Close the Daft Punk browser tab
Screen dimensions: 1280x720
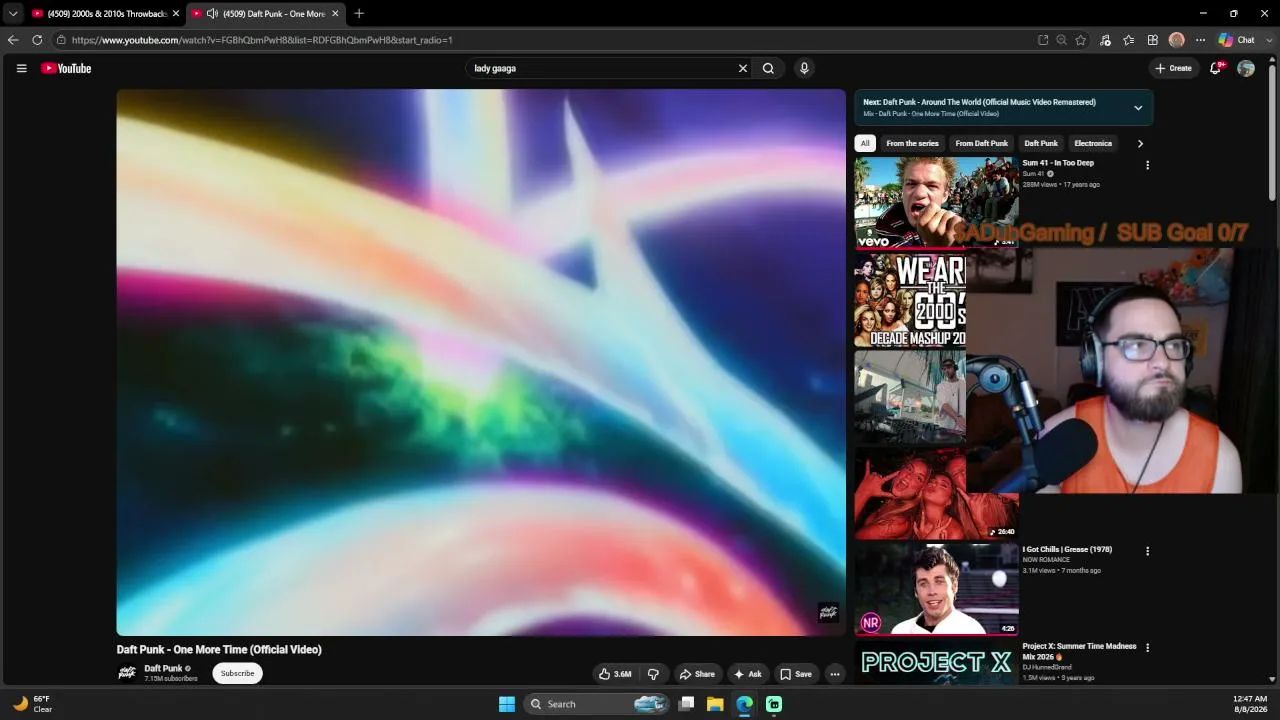(x=335, y=14)
